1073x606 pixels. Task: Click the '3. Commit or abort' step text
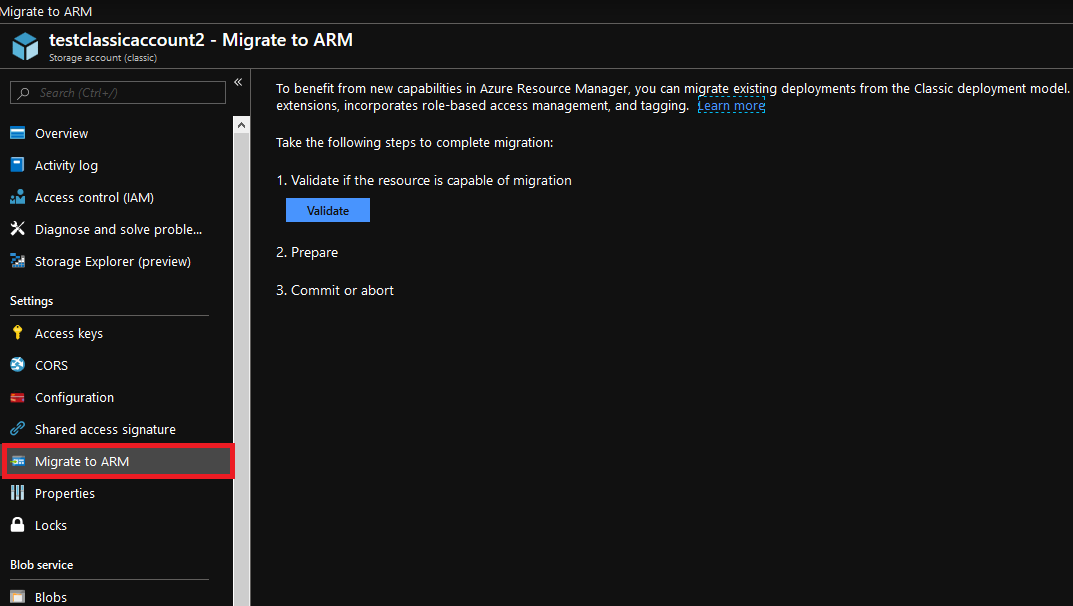click(335, 290)
